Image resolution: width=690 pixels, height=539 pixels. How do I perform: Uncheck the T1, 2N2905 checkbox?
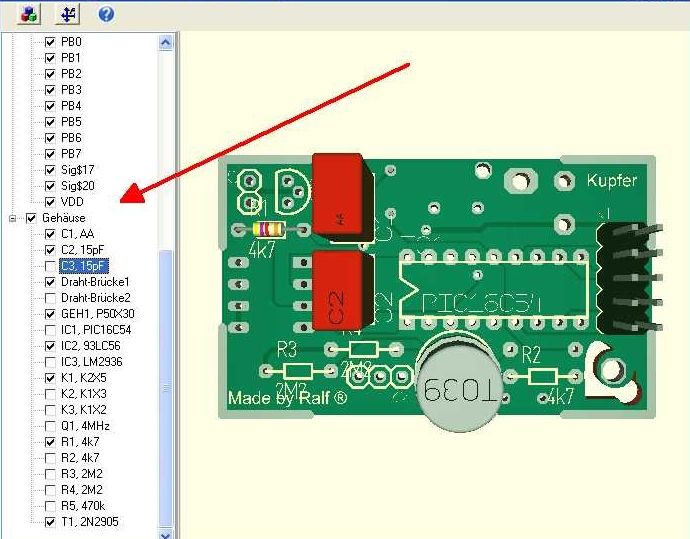(x=50, y=522)
